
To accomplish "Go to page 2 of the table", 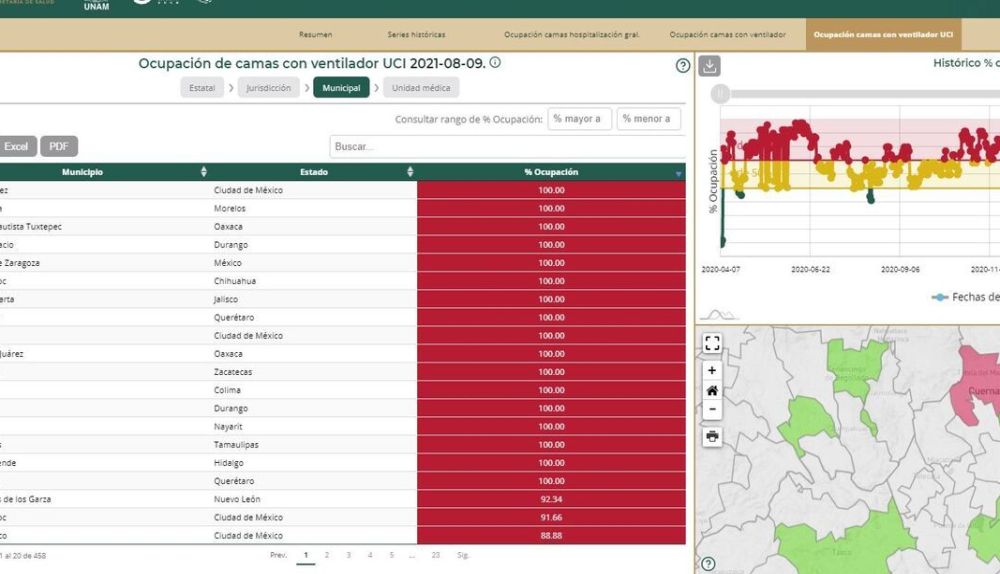I will [x=327, y=555].
